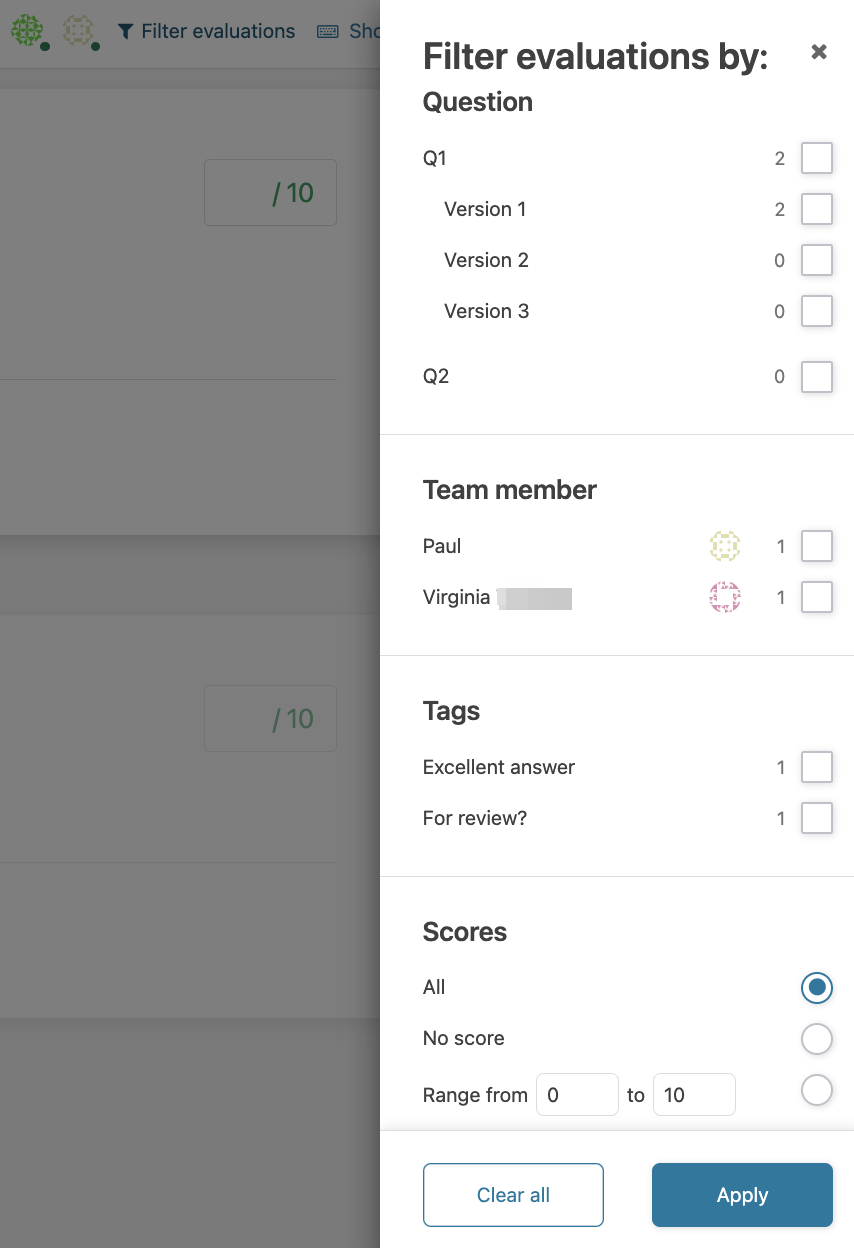Click the funnel icon by Filter evaluations
This screenshot has width=854, height=1248.
point(125,32)
